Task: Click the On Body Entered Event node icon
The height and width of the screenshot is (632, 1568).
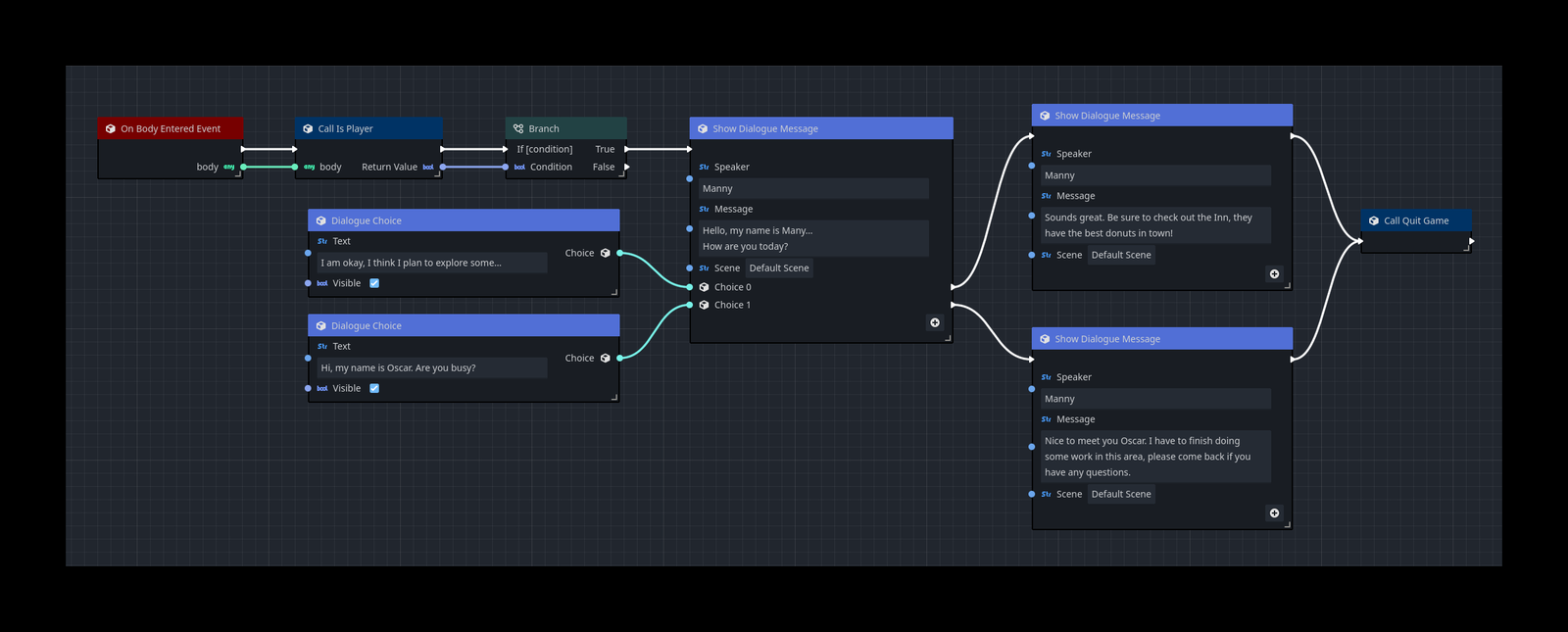Action: pos(111,129)
